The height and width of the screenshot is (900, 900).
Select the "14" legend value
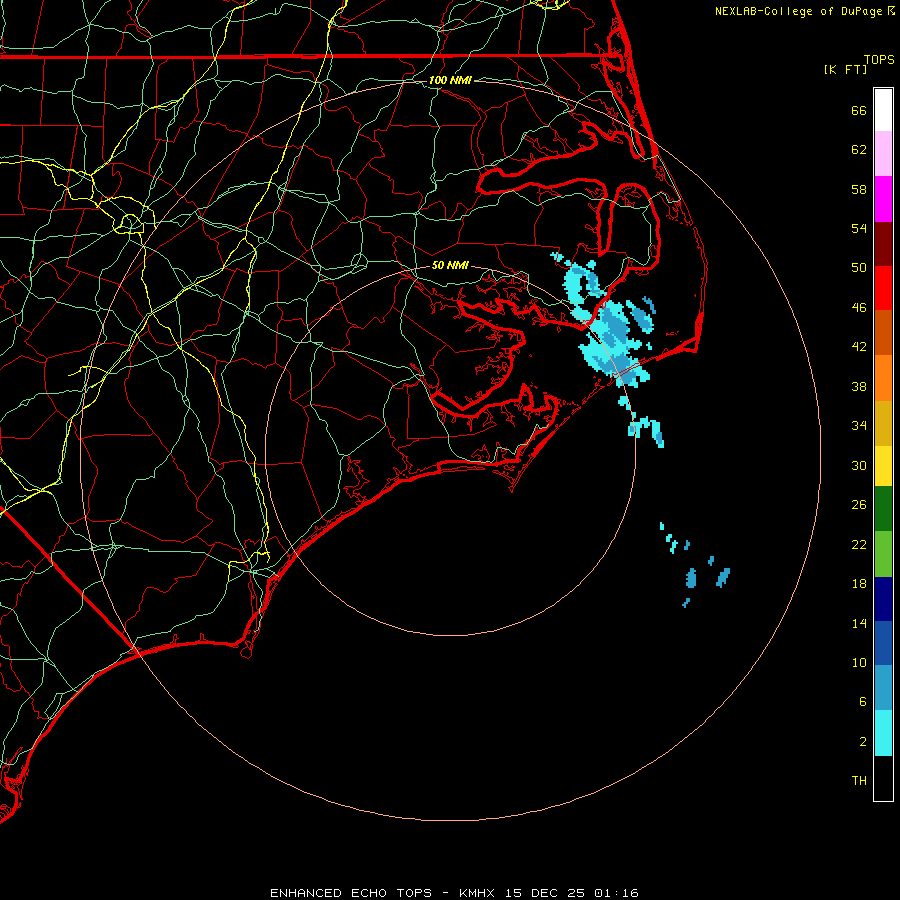(859, 623)
